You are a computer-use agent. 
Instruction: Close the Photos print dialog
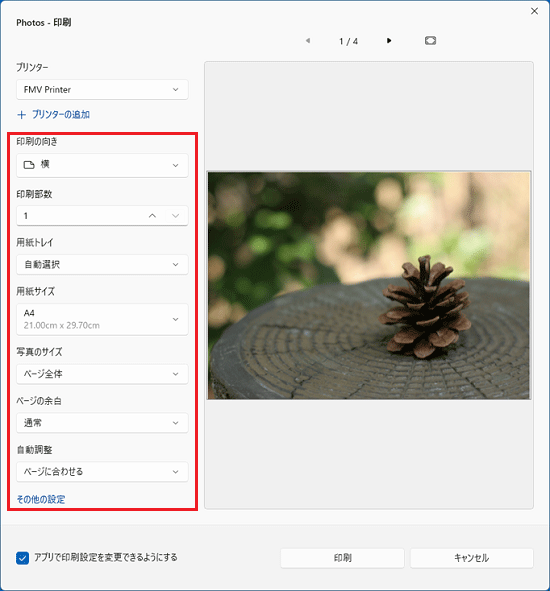(x=534, y=11)
